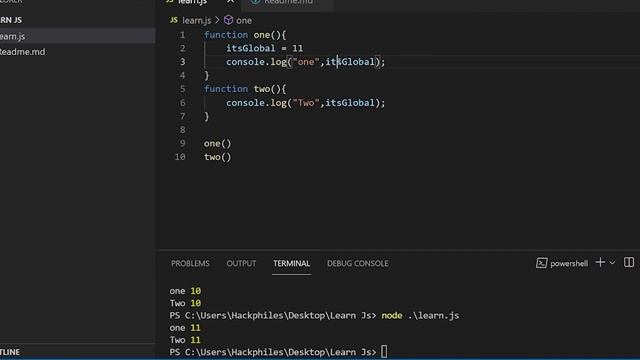Click the JS file icon in the breadcrumb
640x360 pixels.
tap(174, 20)
